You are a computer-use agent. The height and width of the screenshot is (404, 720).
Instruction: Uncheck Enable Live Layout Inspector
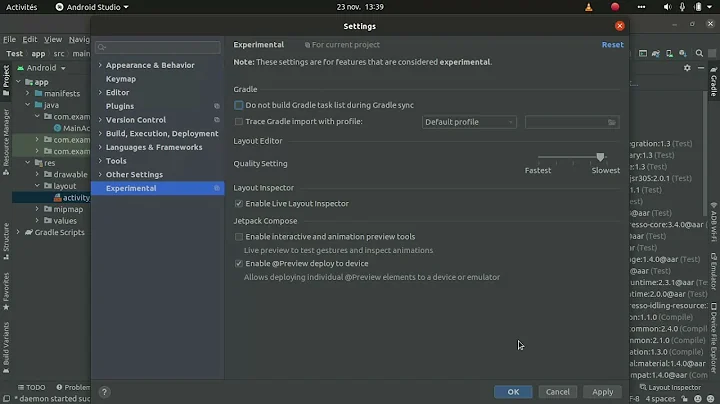pos(239,204)
